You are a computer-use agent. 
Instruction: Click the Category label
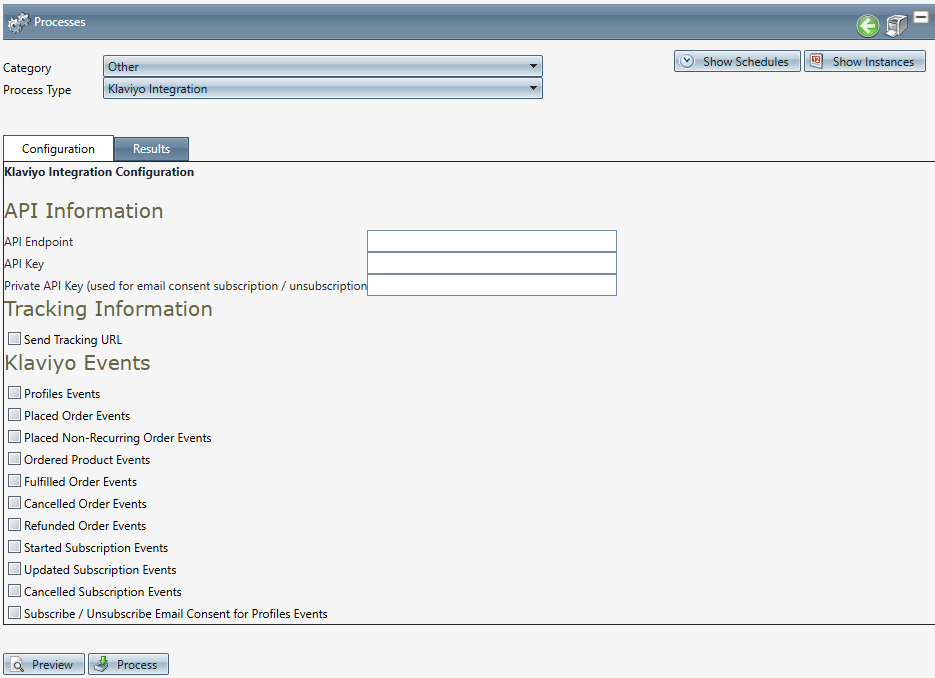[27, 68]
